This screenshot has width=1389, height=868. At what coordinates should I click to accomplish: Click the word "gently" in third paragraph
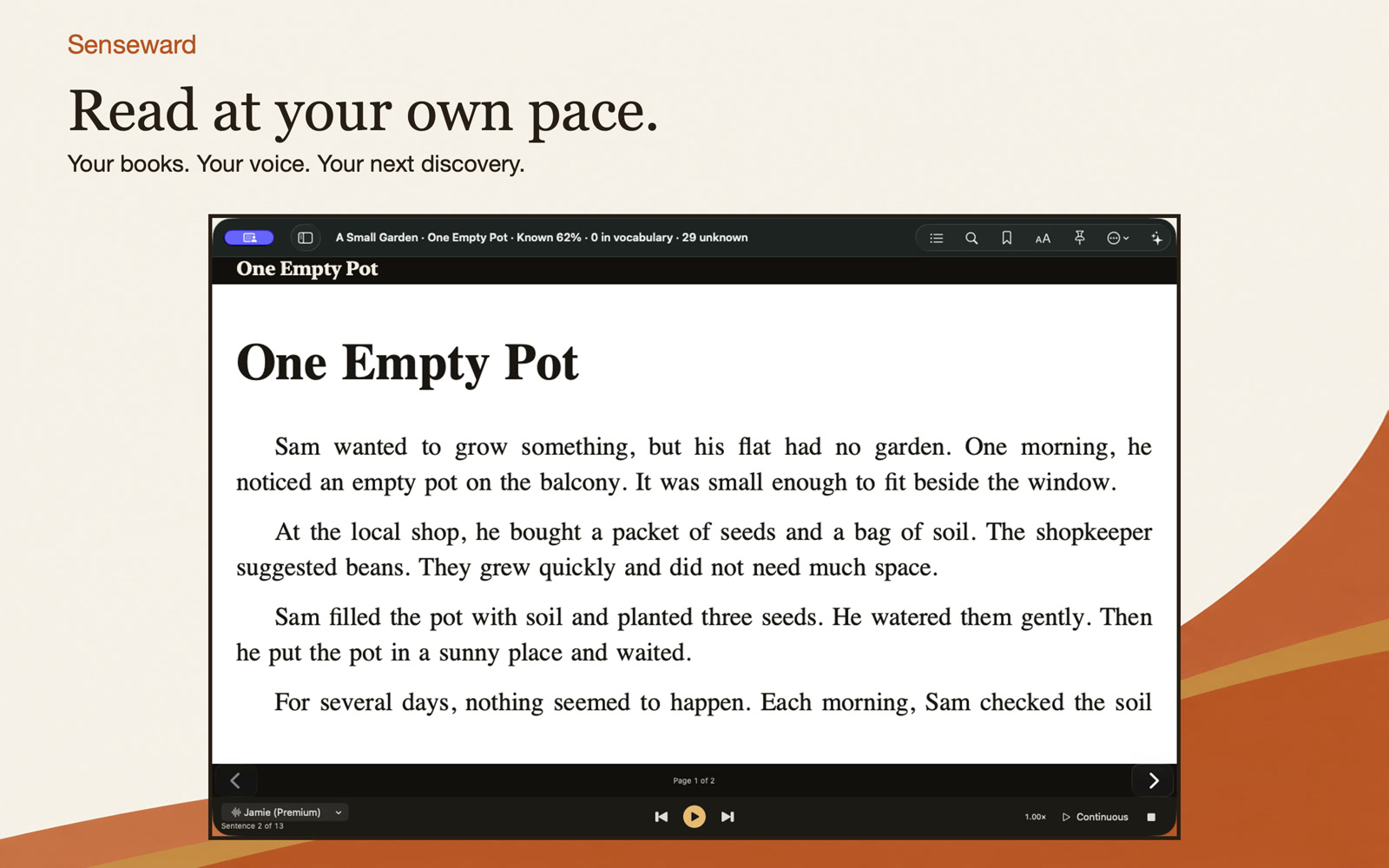pyautogui.click(x=1053, y=617)
